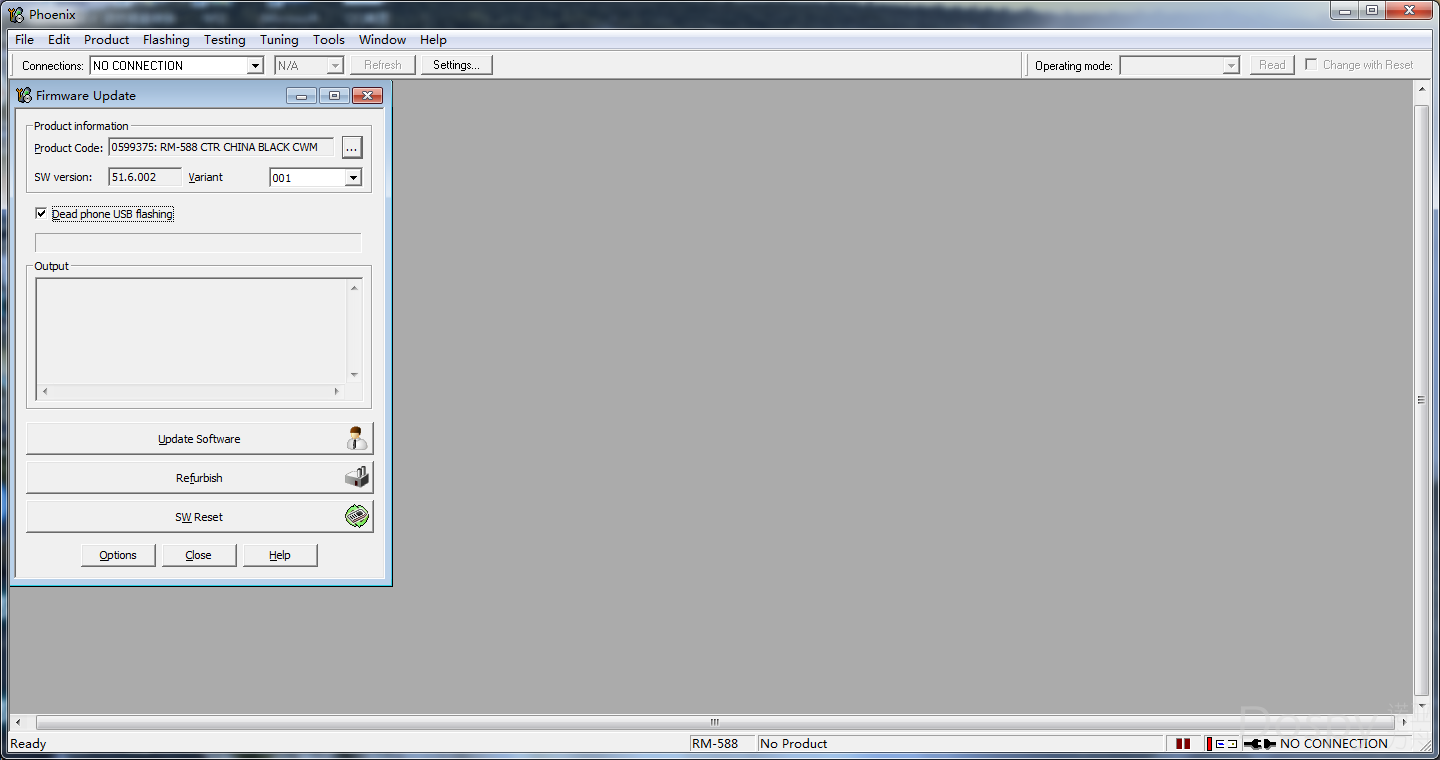Viewport: 1440px width, 760px height.
Task: Open the Edit menu
Action: [59, 40]
